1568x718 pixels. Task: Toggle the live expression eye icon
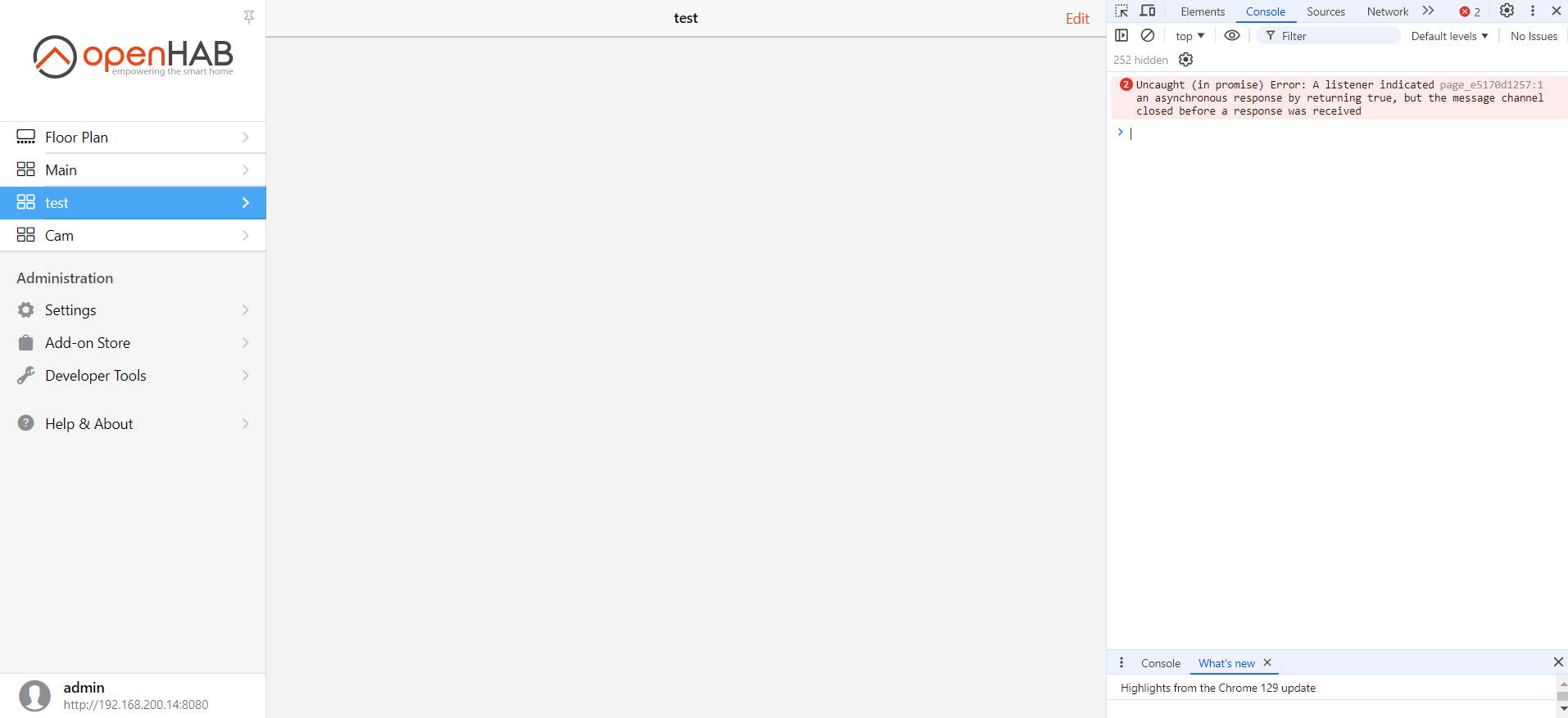(1231, 36)
